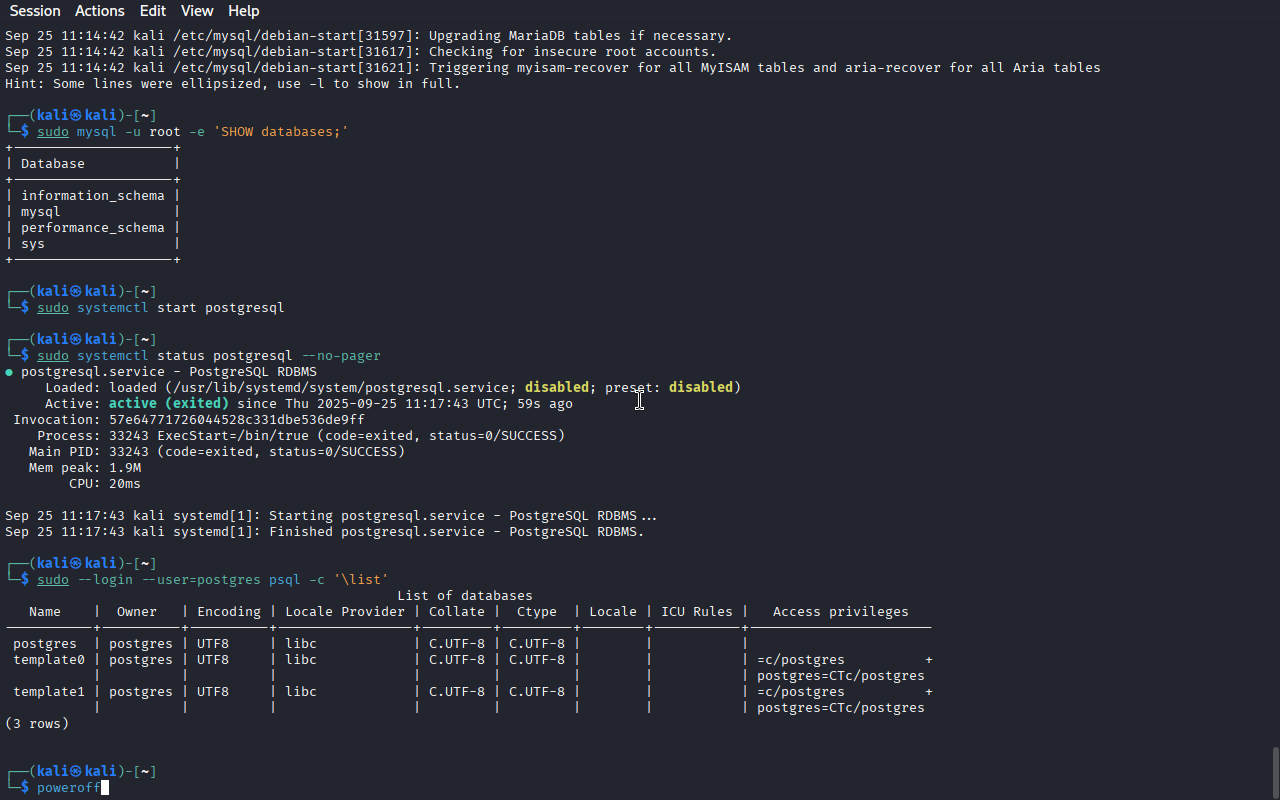Open the Actions menu
The width and height of the screenshot is (1280, 800).
click(100, 11)
